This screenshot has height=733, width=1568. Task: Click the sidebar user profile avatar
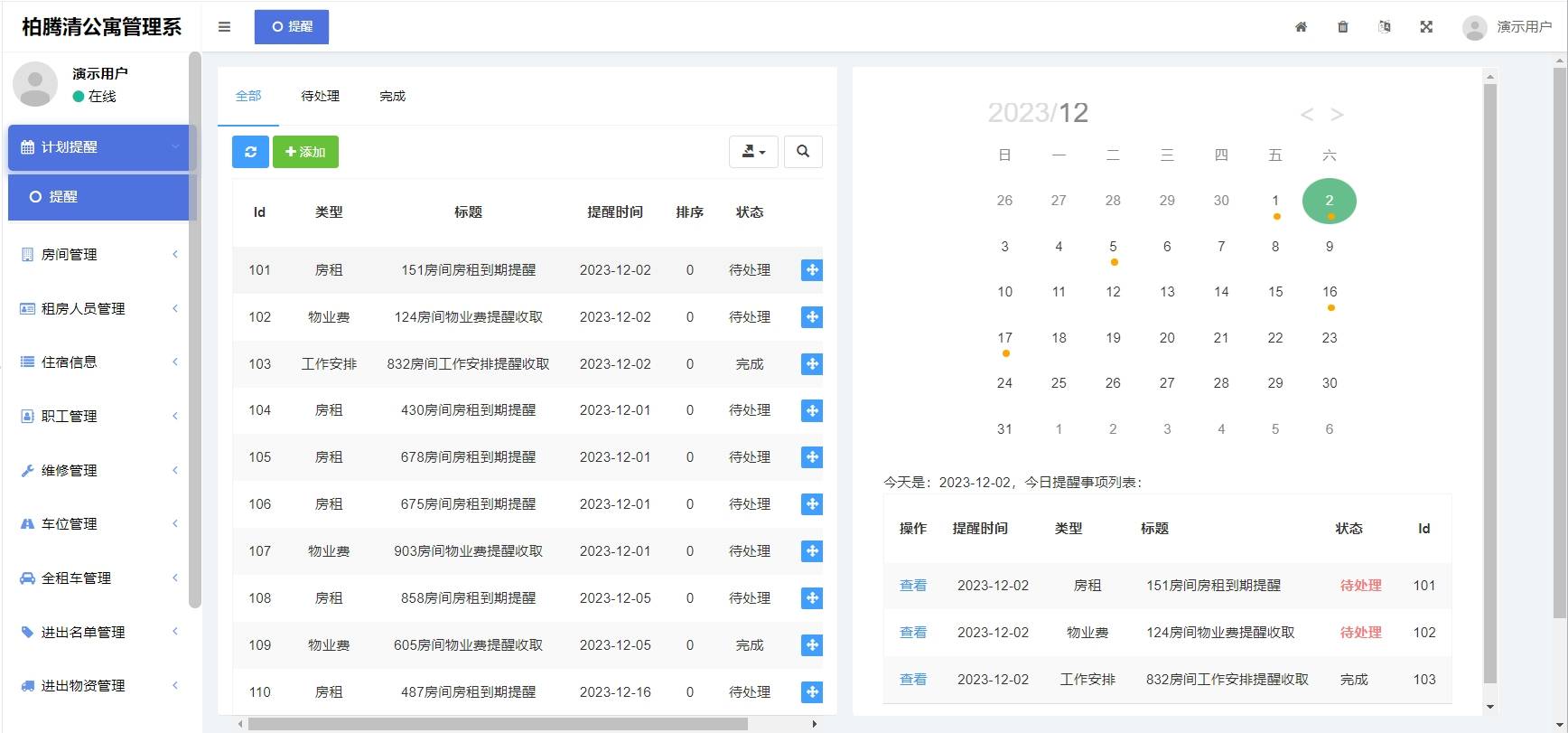click(x=35, y=84)
